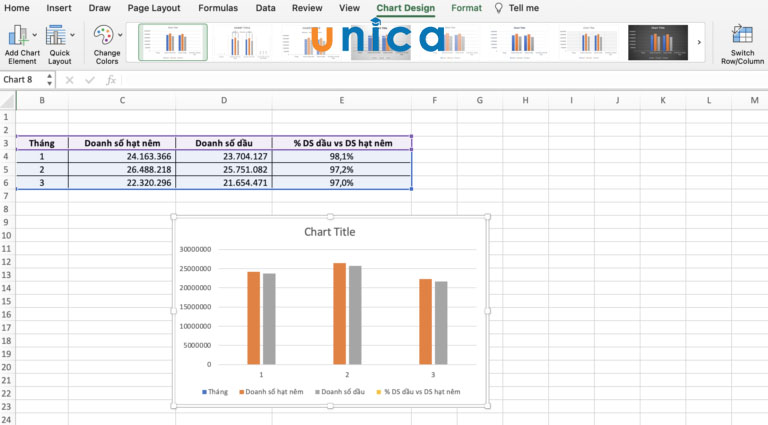Click the confirm checkmark in formula bar
This screenshot has width=768, height=425.
click(90, 80)
